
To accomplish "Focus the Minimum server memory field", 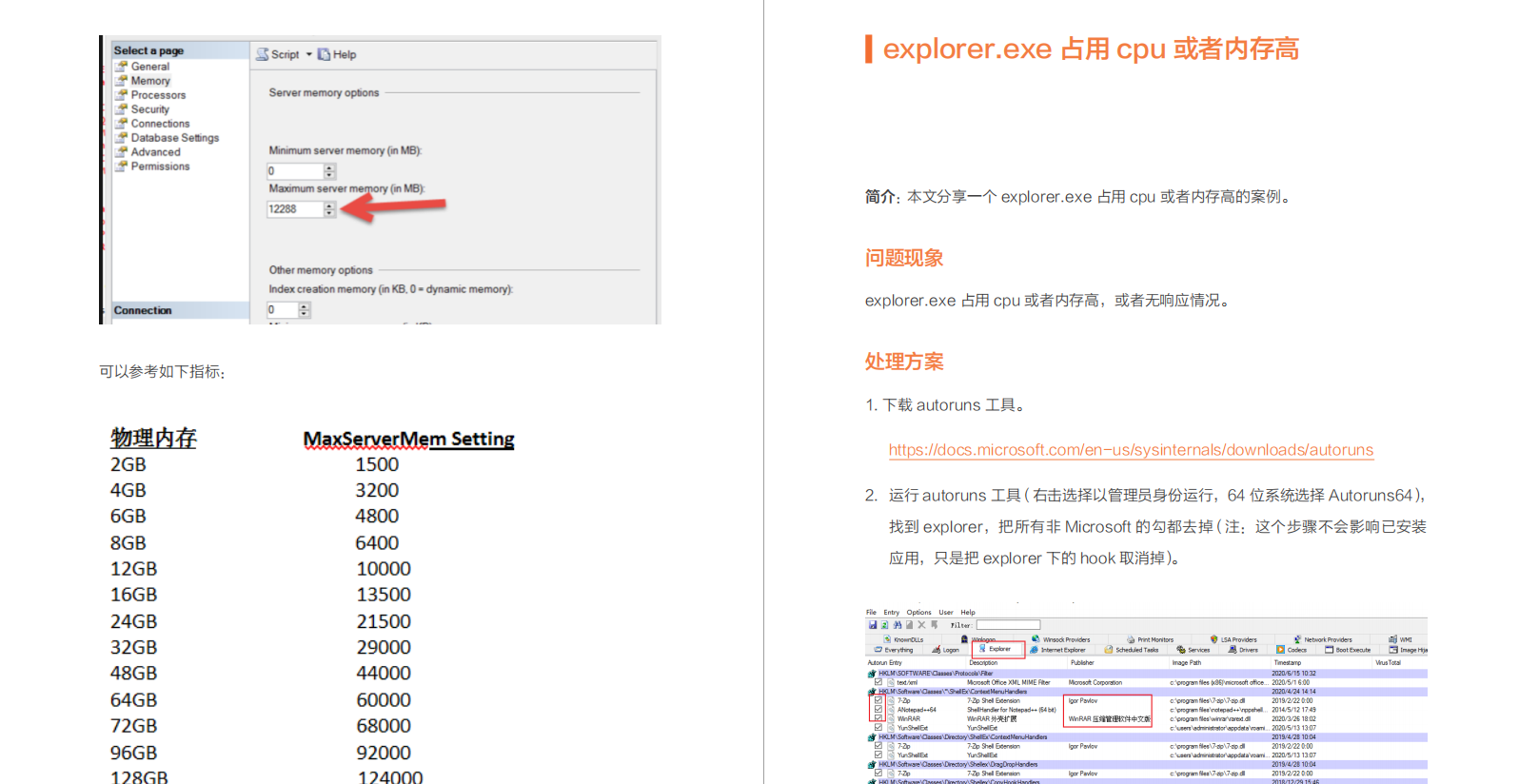I will 295,171.
